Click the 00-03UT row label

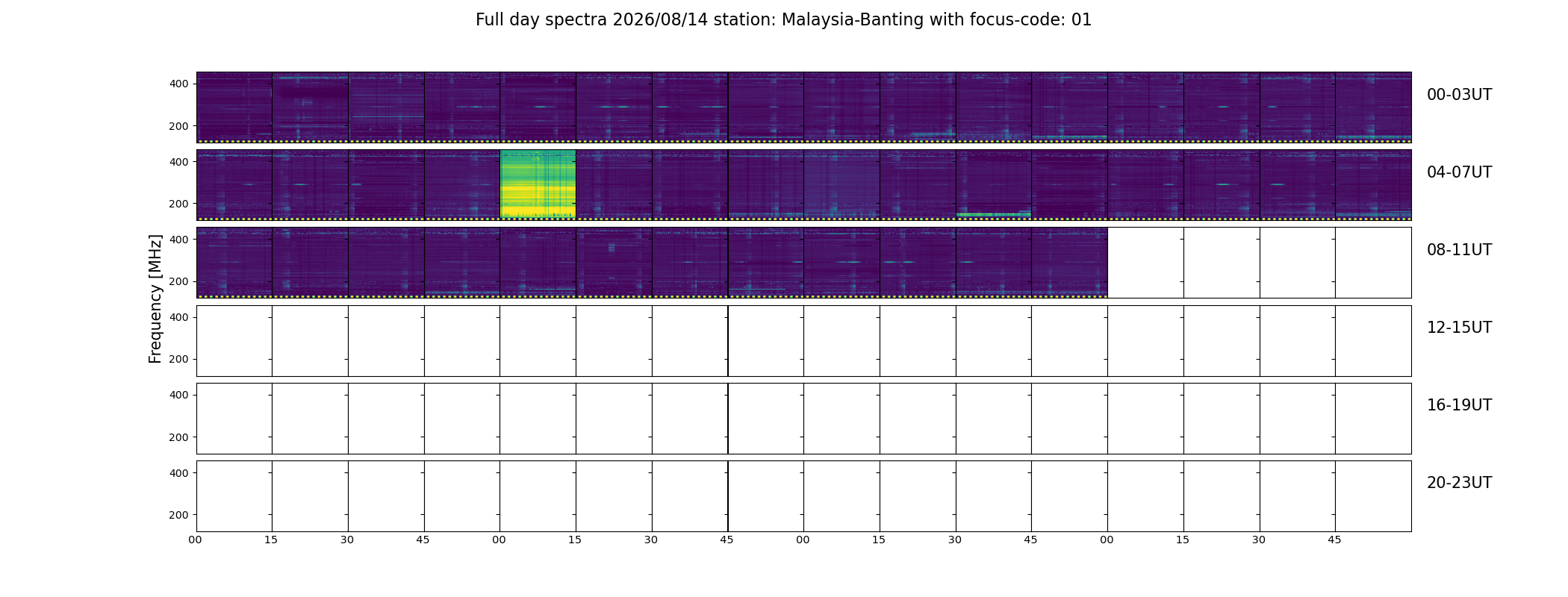1459,95
